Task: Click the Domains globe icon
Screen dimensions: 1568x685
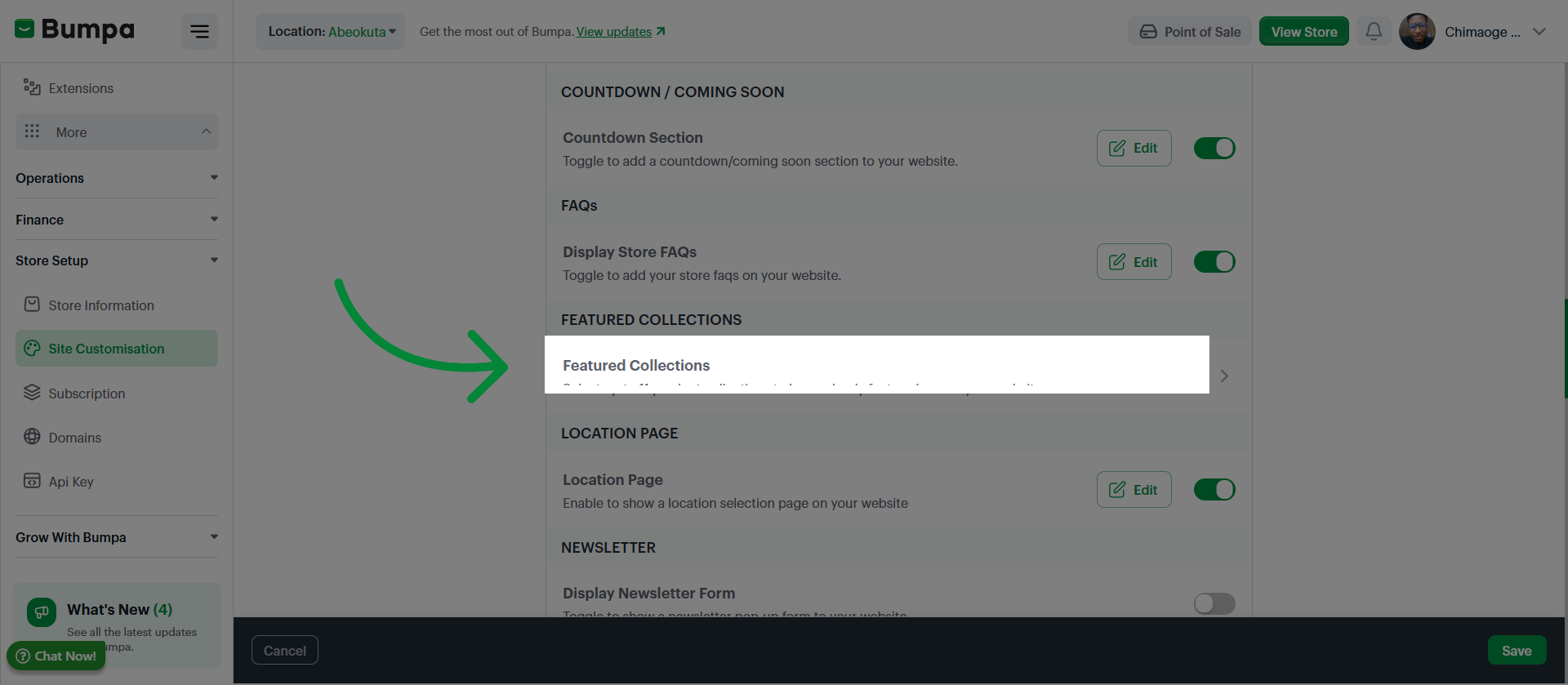Action: coord(32,437)
